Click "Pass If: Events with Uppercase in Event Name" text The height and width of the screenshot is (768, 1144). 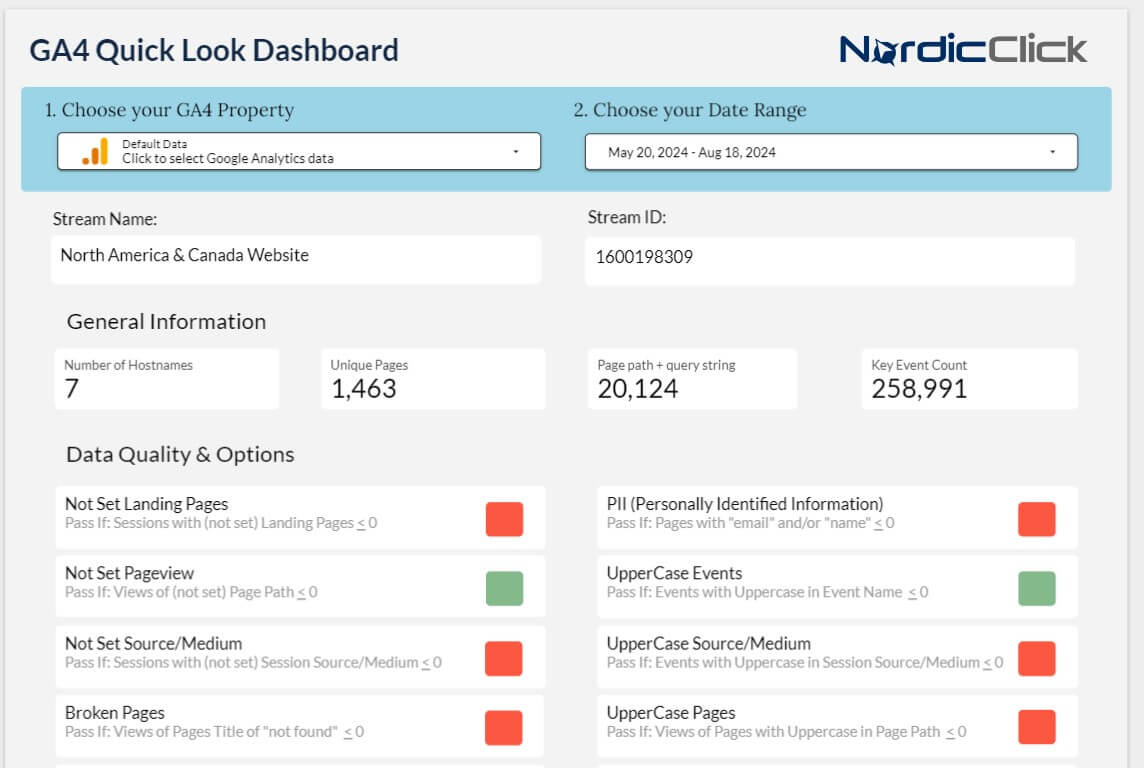tap(768, 592)
